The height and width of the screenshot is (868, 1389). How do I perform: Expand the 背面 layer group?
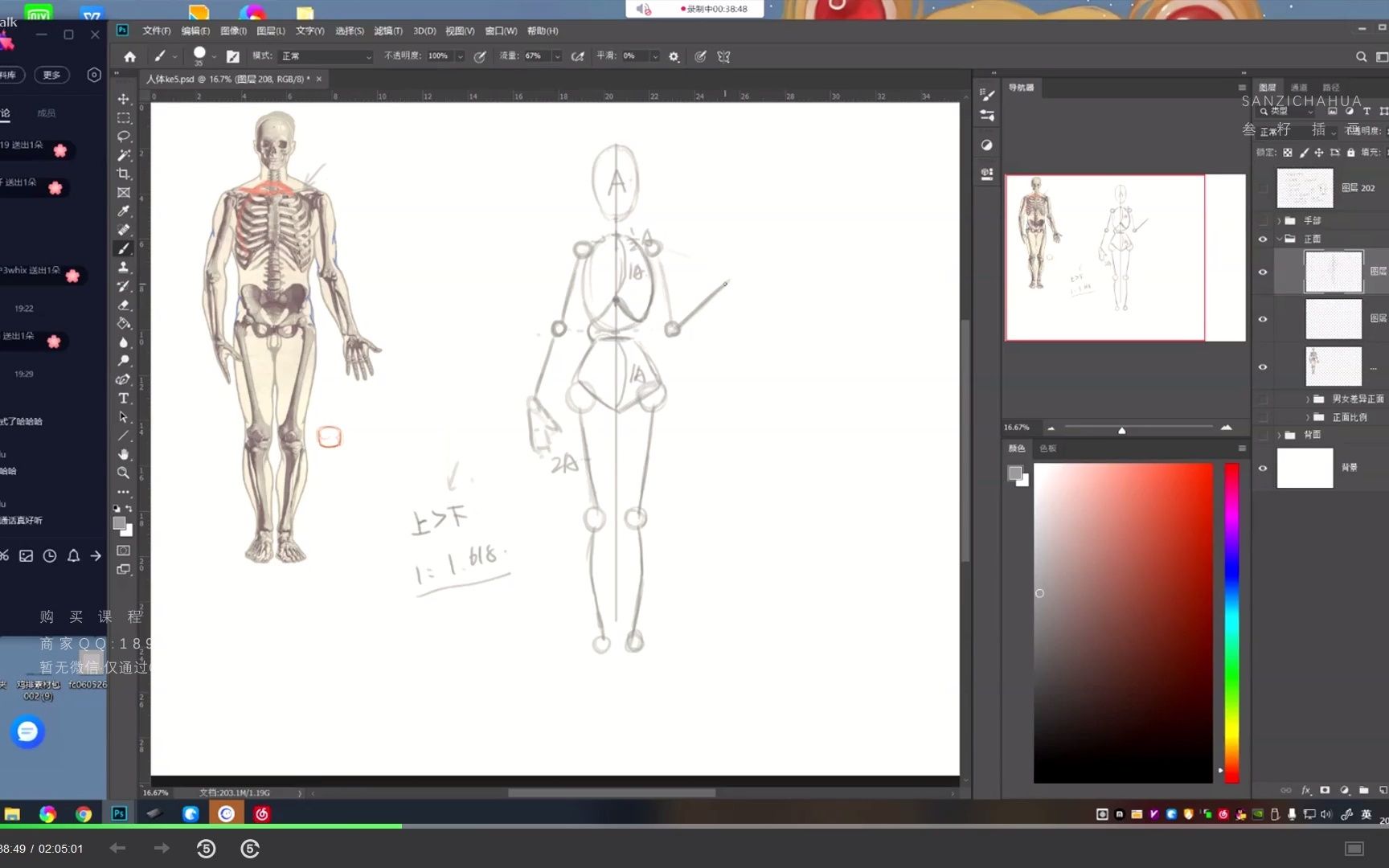(x=1279, y=435)
